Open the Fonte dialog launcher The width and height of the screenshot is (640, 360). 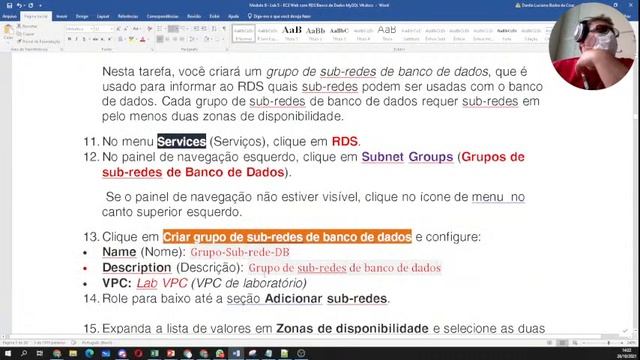[x=152, y=49]
